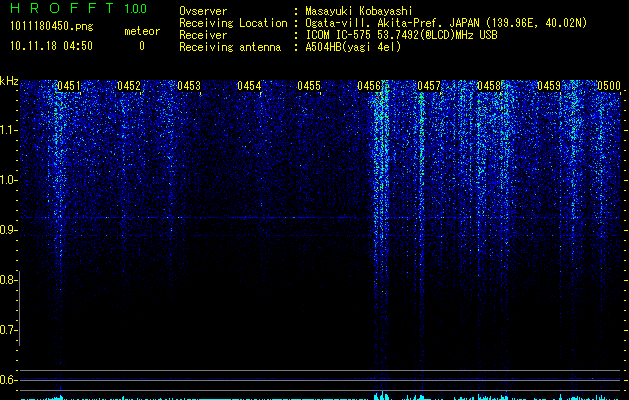Click the kHz axis unit label
Image resolution: width=629 pixels, height=400 pixels.
[9, 81]
